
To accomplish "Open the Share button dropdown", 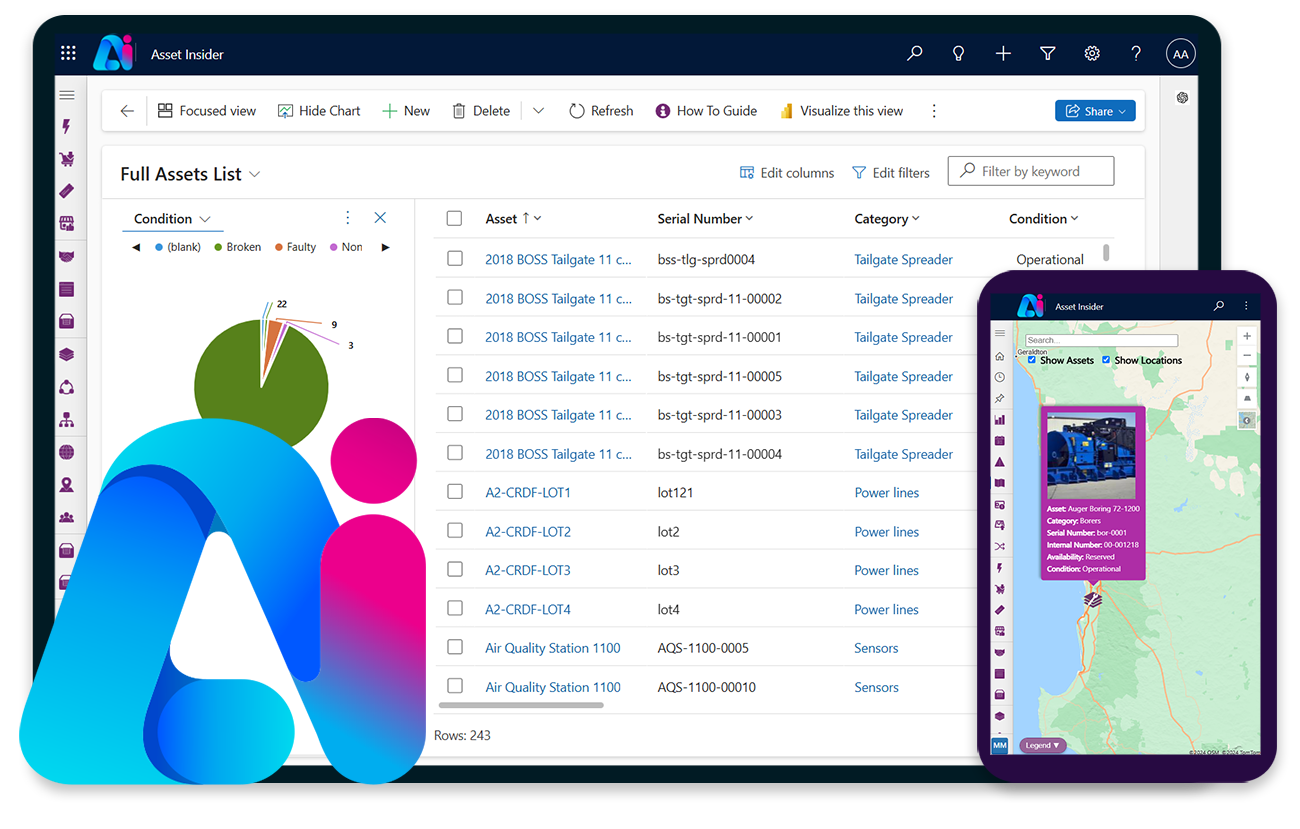I will click(1095, 111).
